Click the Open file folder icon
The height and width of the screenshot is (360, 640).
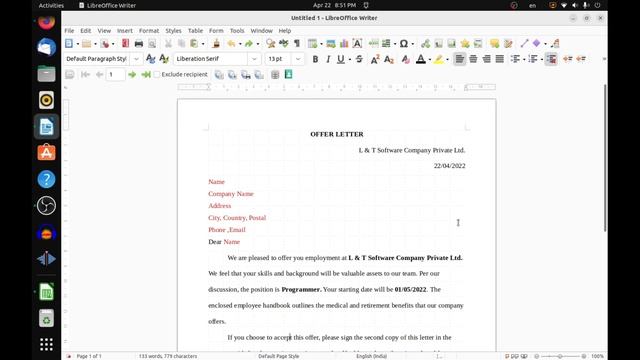(87, 43)
